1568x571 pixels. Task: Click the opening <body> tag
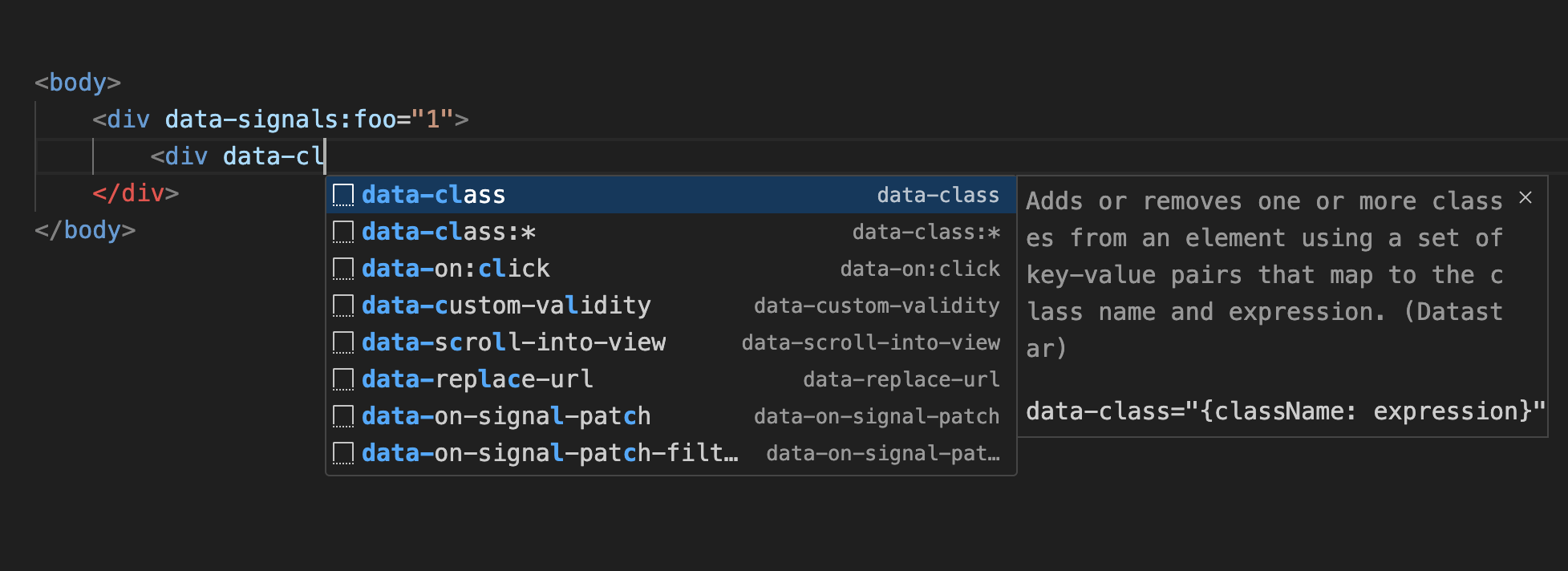pyautogui.click(x=78, y=83)
